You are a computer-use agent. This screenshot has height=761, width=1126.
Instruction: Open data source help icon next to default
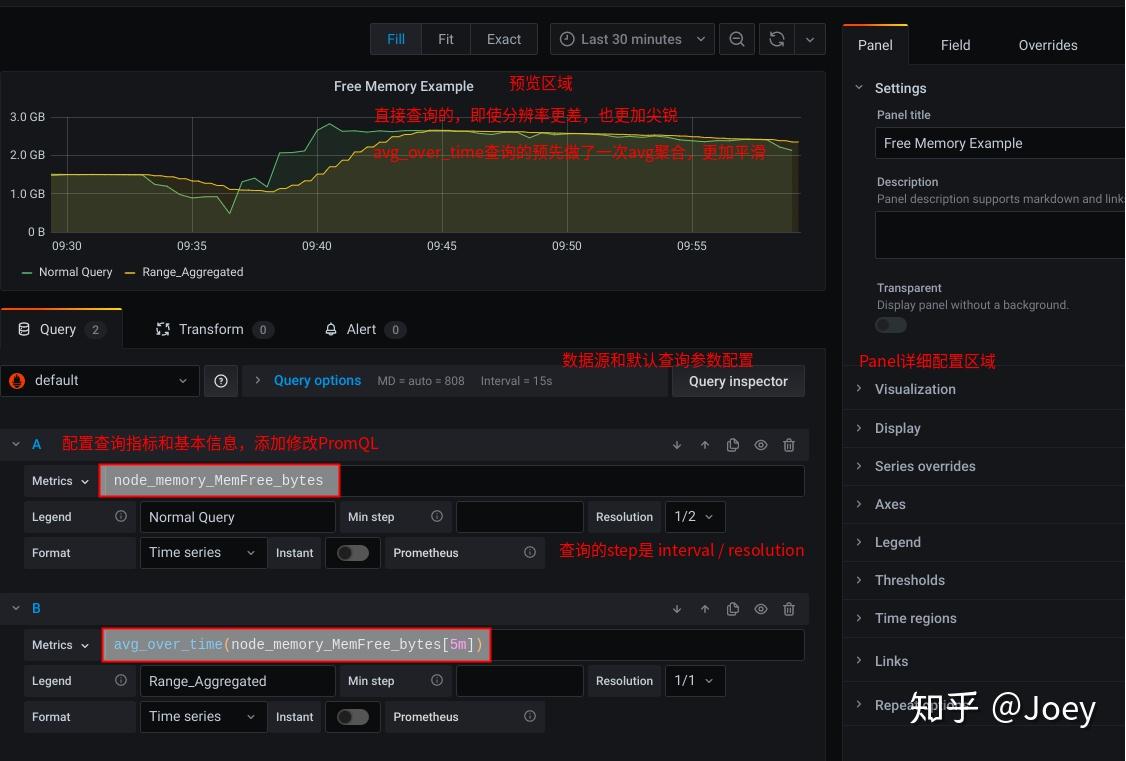tap(221, 381)
